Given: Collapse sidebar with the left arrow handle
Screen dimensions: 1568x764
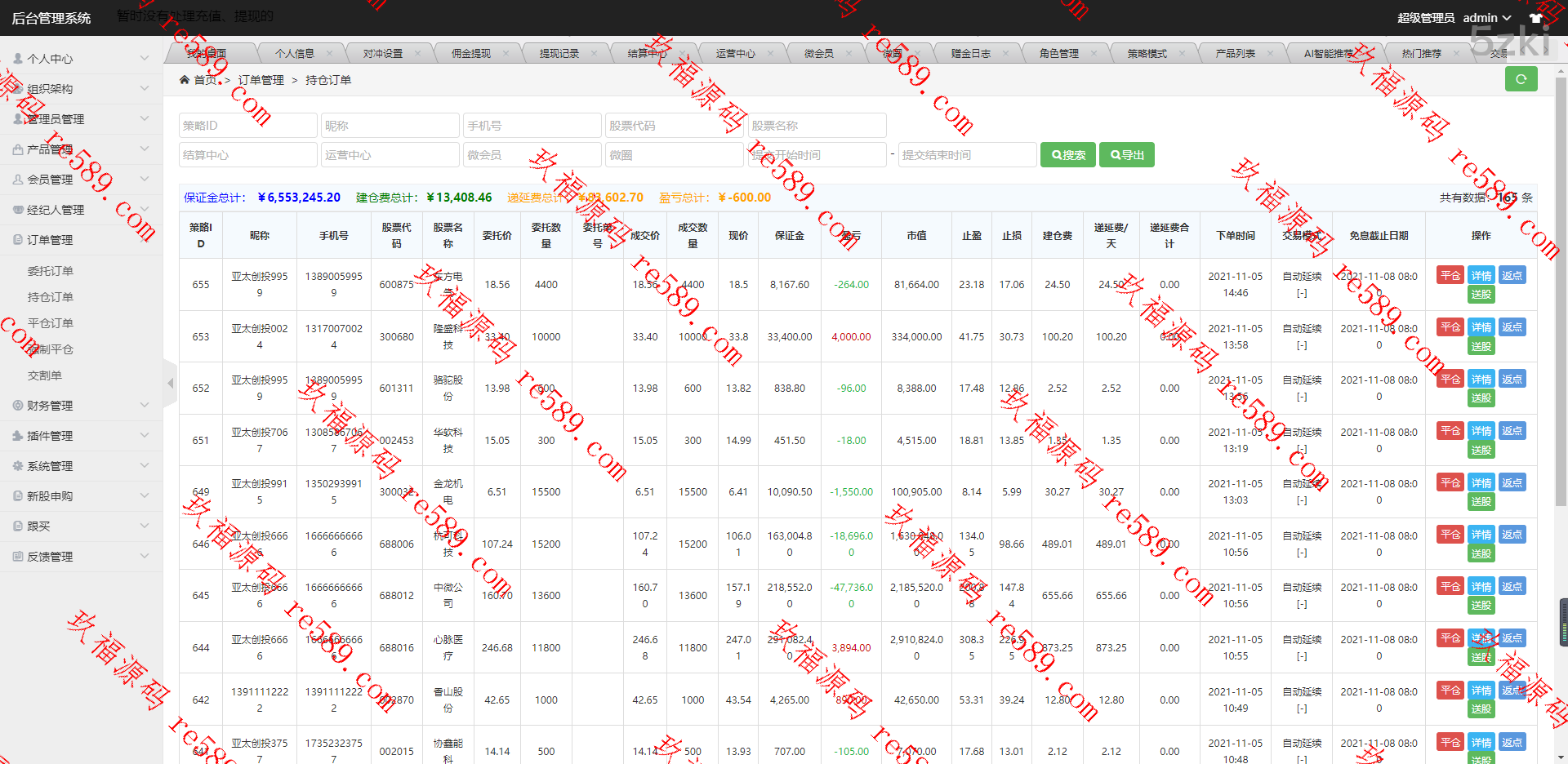Looking at the screenshot, I should click(170, 383).
